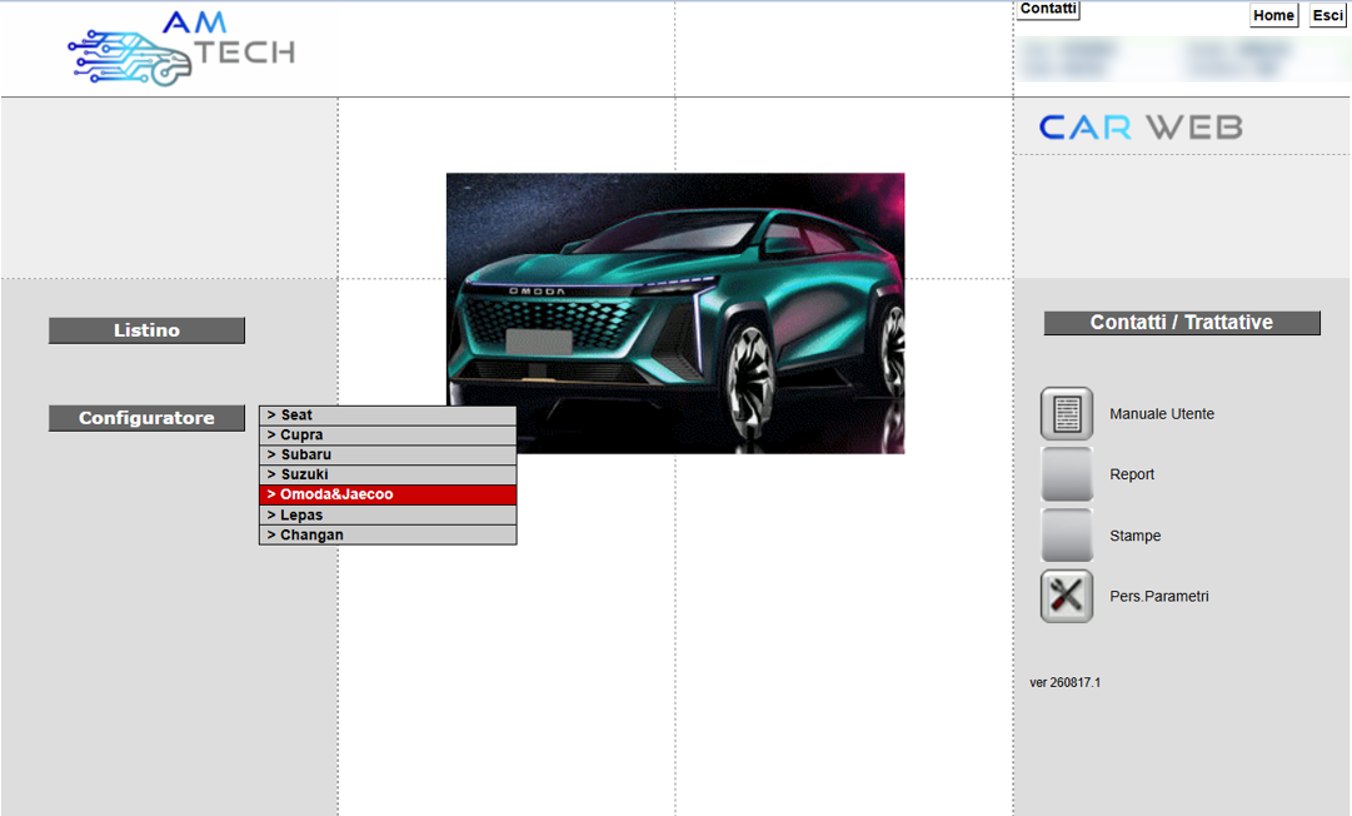The height and width of the screenshot is (816, 1352).
Task: Pick Lepas from the brand menu
Action: [x=388, y=515]
